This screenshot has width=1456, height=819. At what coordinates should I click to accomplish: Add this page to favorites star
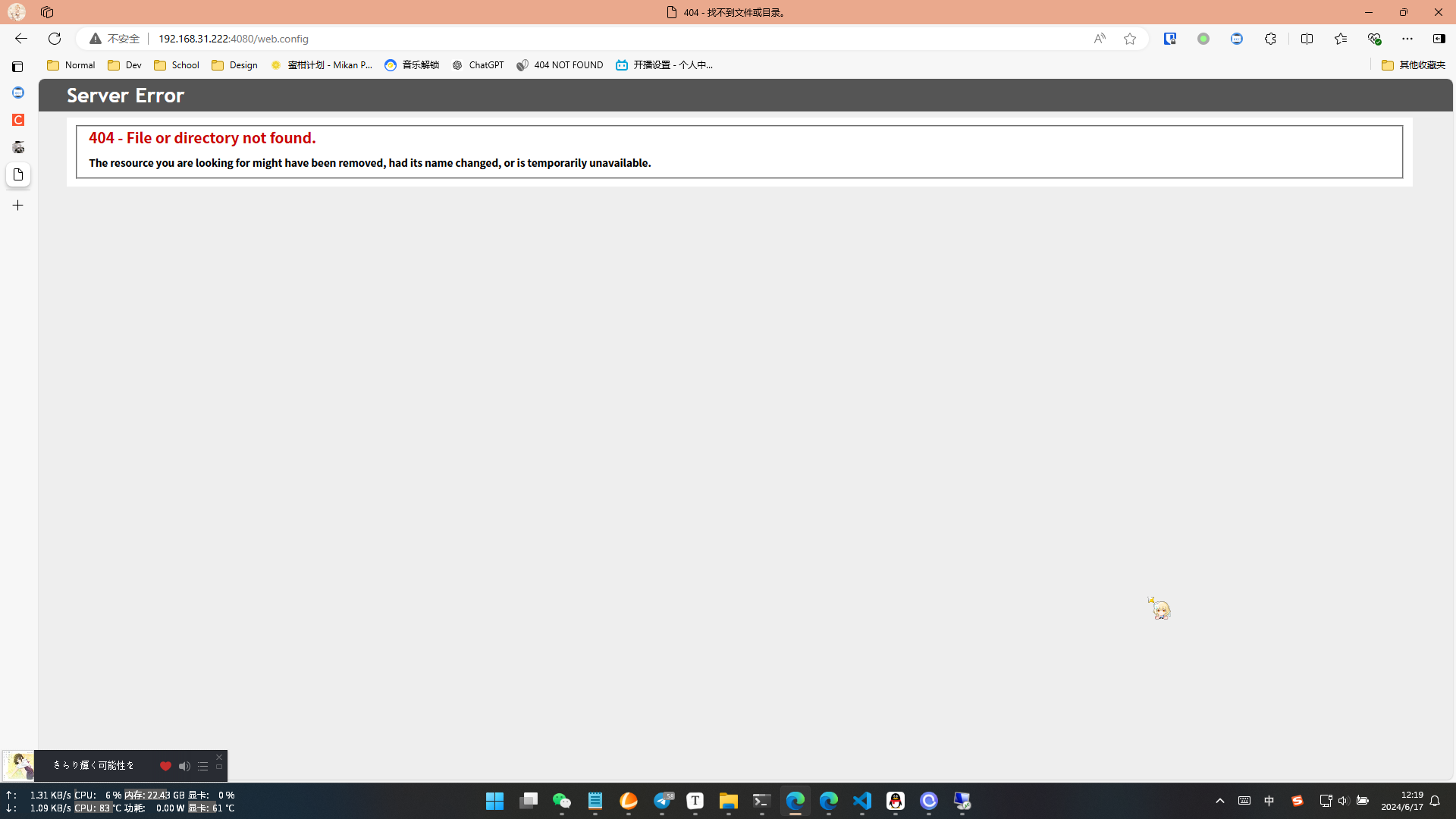[1130, 39]
